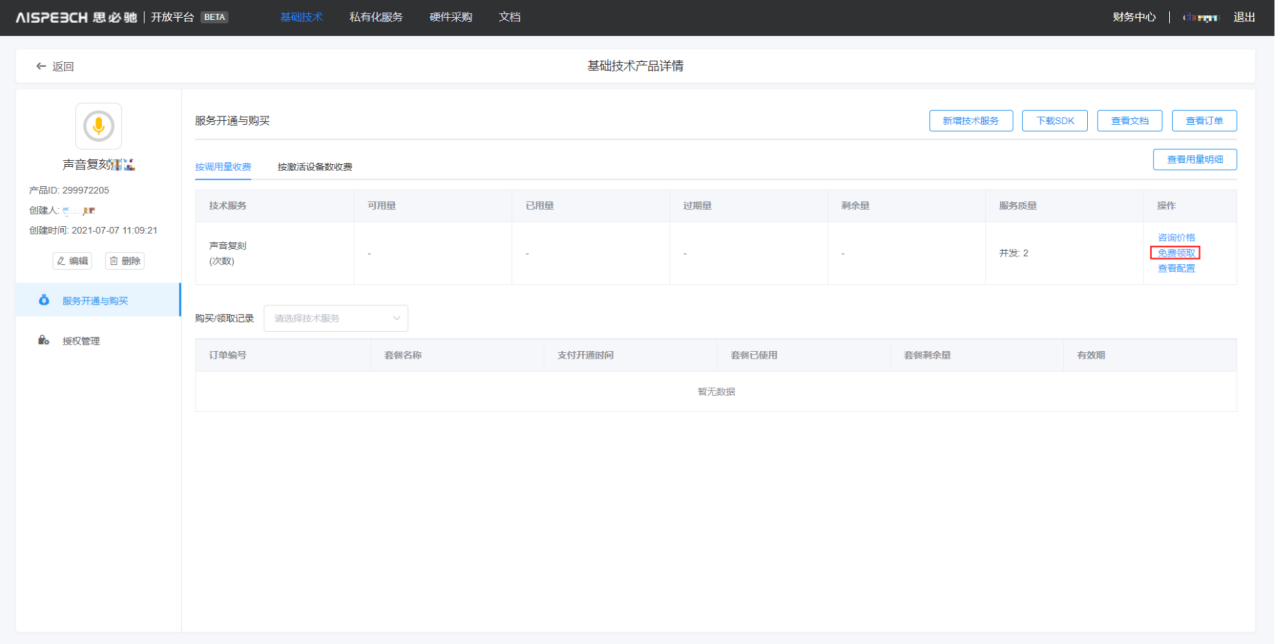Open 授权管理 in the sidebar

(81, 341)
